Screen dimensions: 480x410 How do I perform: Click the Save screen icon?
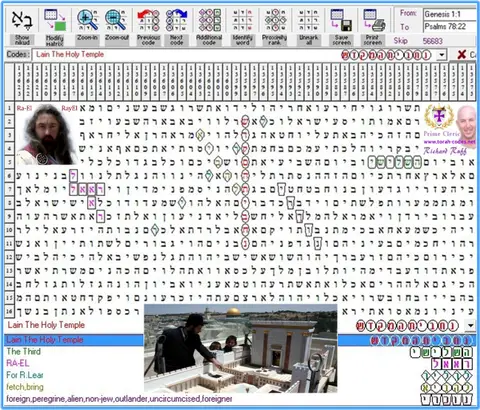[341, 20]
